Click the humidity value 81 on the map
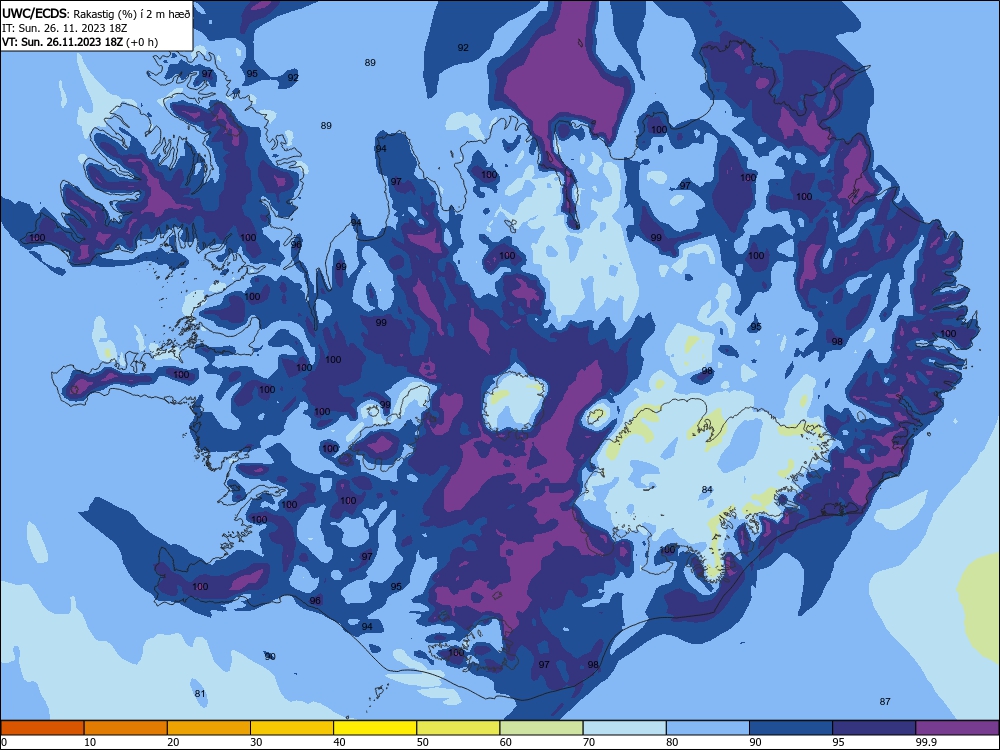 coord(200,694)
